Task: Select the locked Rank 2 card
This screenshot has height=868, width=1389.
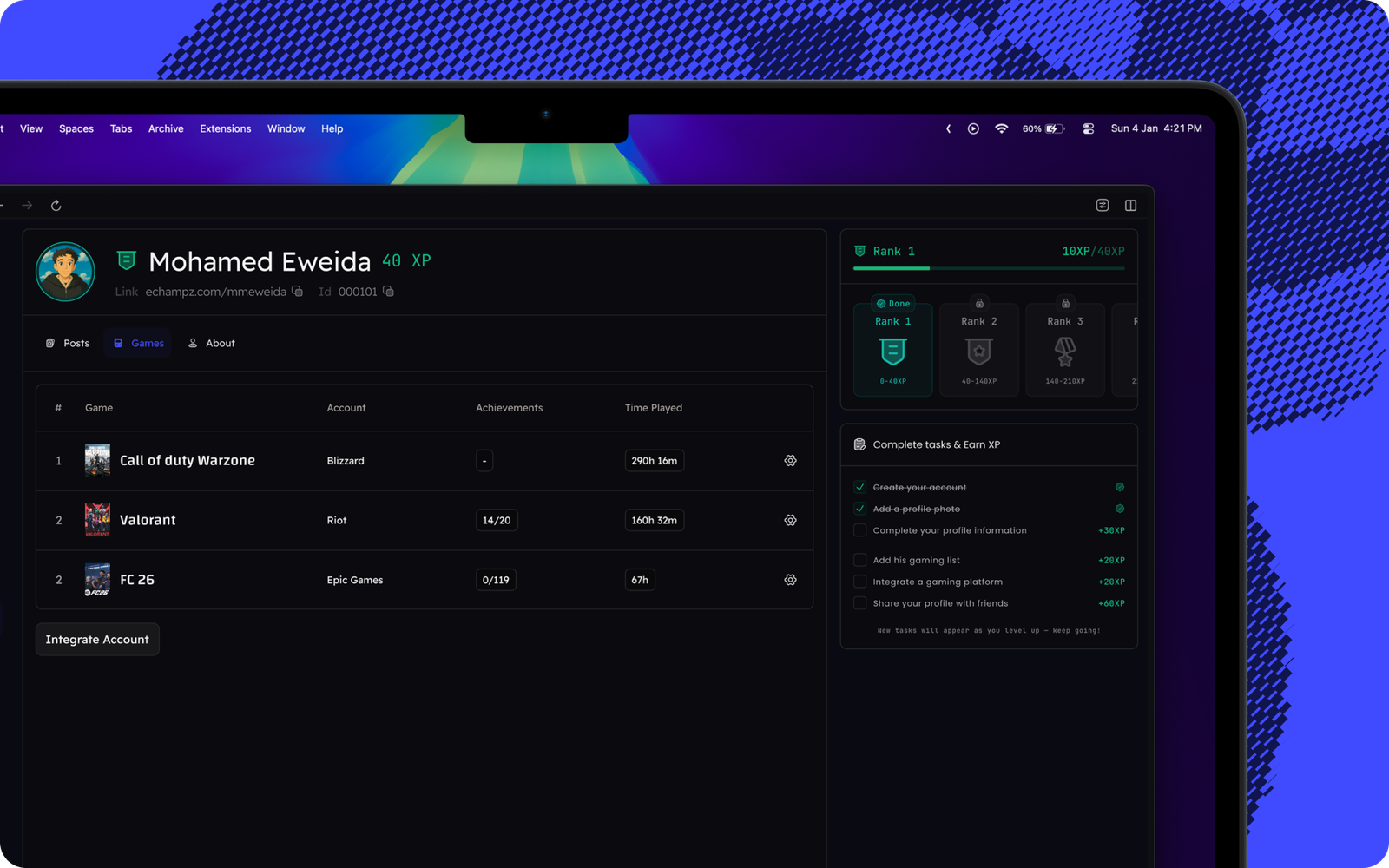Action: pyautogui.click(x=978, y=349)
